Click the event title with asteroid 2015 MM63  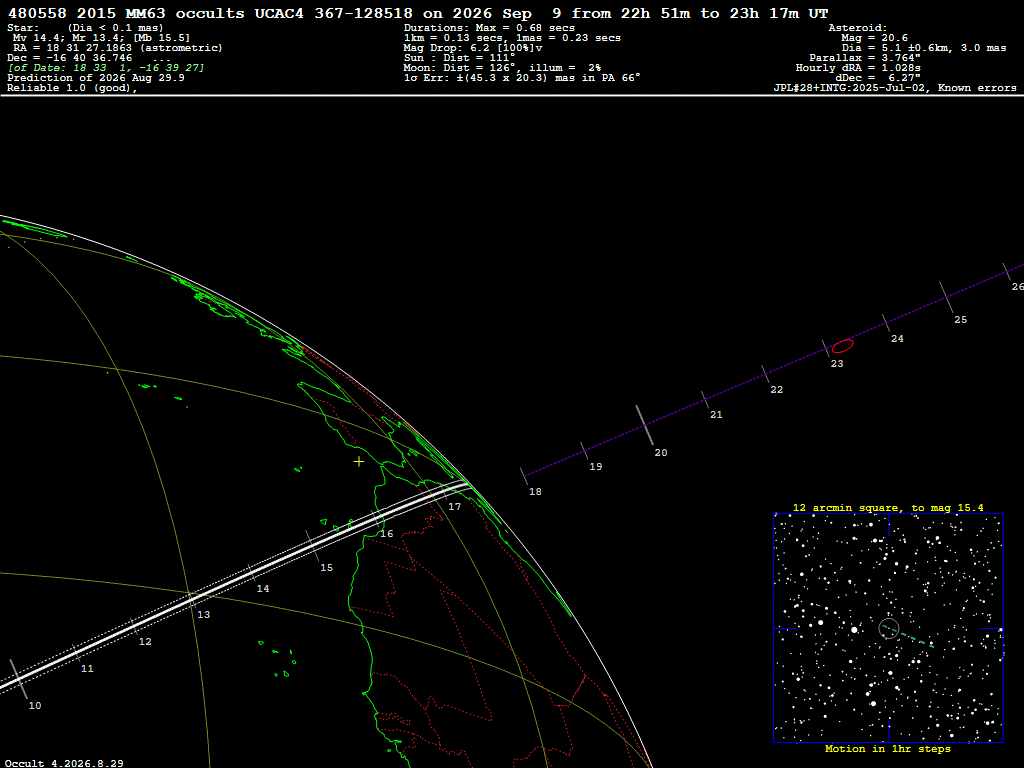pos(418,13)
